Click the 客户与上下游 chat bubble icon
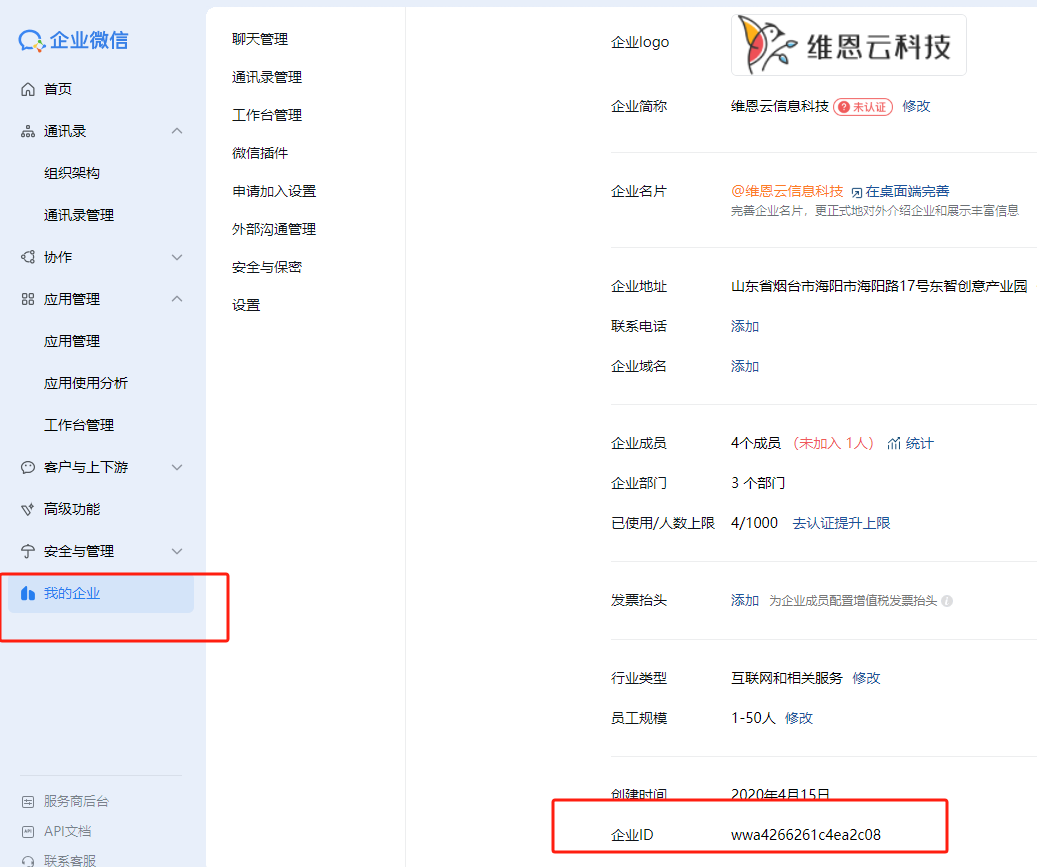The width and height of the screenshot is (1037, 867). (28, 467)
